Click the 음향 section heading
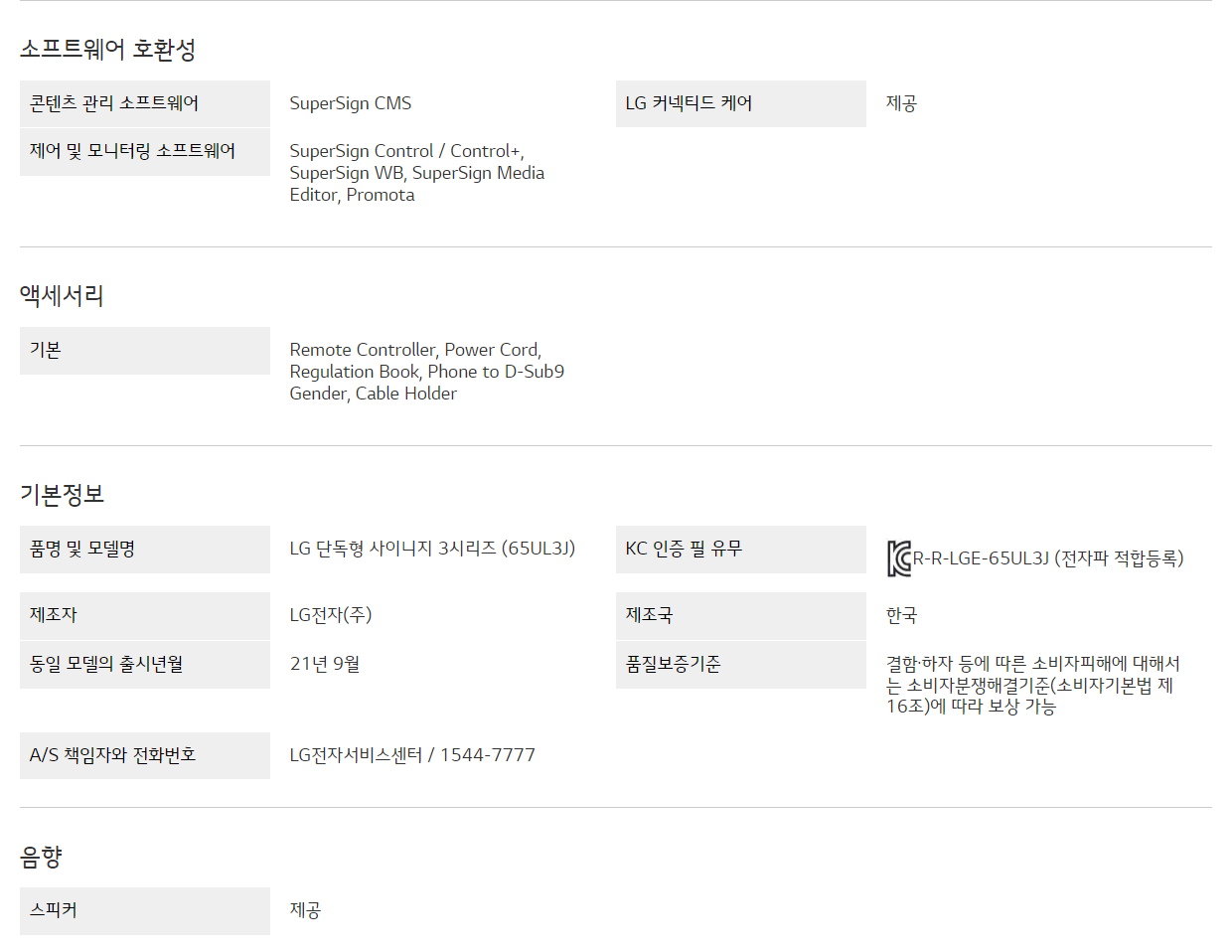Viewport: 1232px width, 952px height. (x=41, y=857)
